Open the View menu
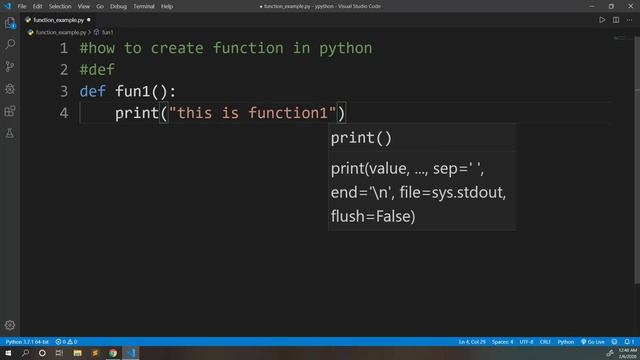Image resolution: width=640 pixels, height=360 pixels. (84, 6)
